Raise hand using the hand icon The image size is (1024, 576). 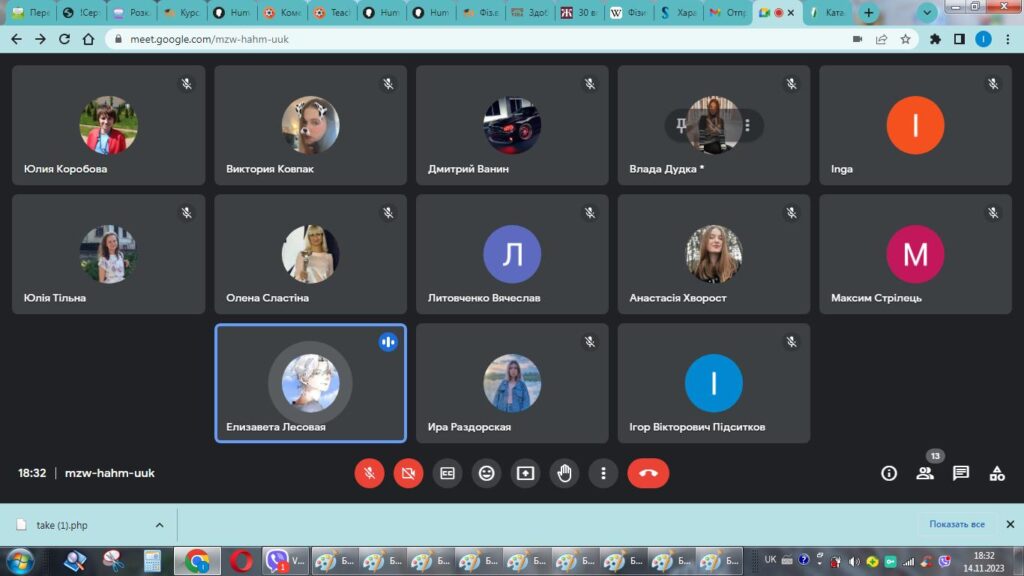point(564,473)
